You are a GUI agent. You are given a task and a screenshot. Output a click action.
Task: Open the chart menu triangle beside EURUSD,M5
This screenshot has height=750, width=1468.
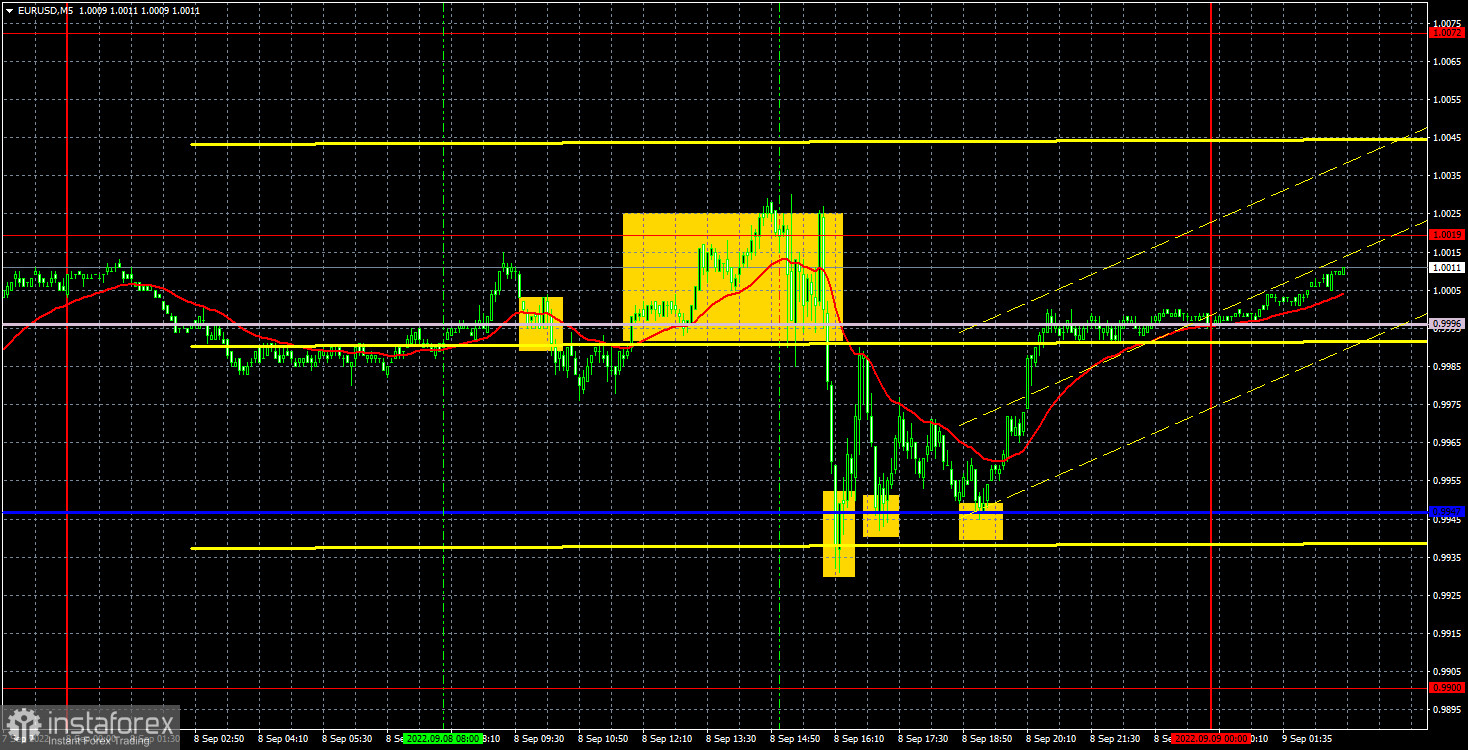pos(9,10)
